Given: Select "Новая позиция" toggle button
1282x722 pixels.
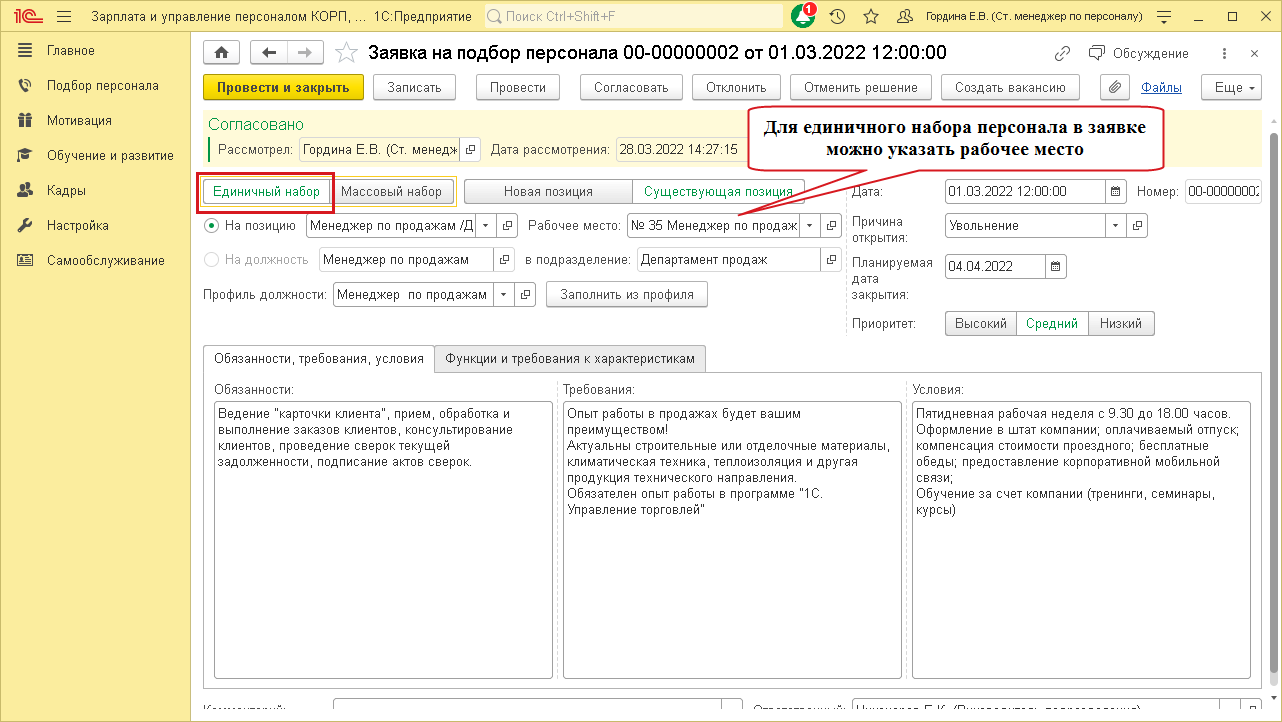Looking at the screenshot, I should pyautogui.click(x=548, y=191).
